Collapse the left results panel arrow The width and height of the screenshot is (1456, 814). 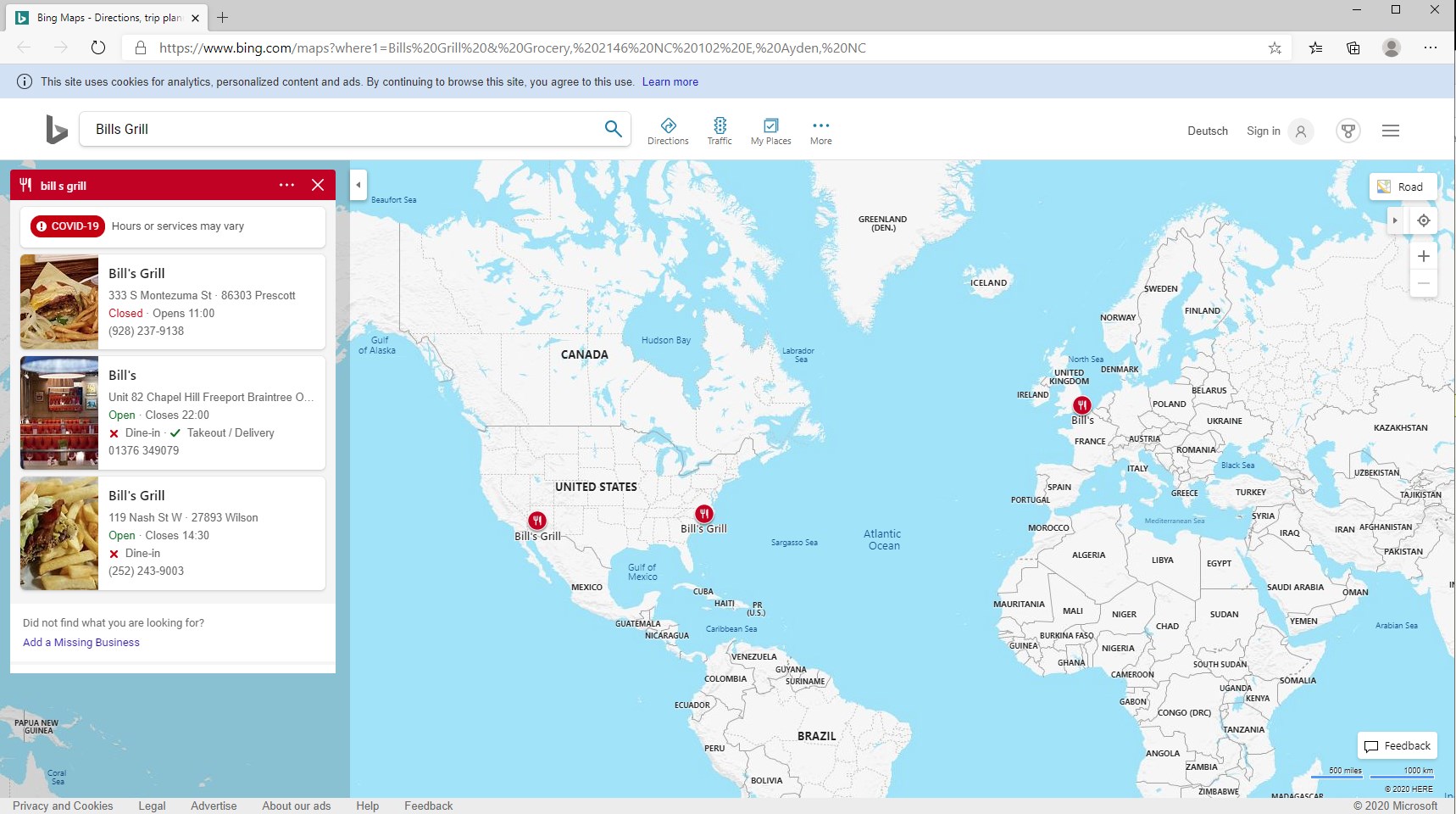point(358,185)
